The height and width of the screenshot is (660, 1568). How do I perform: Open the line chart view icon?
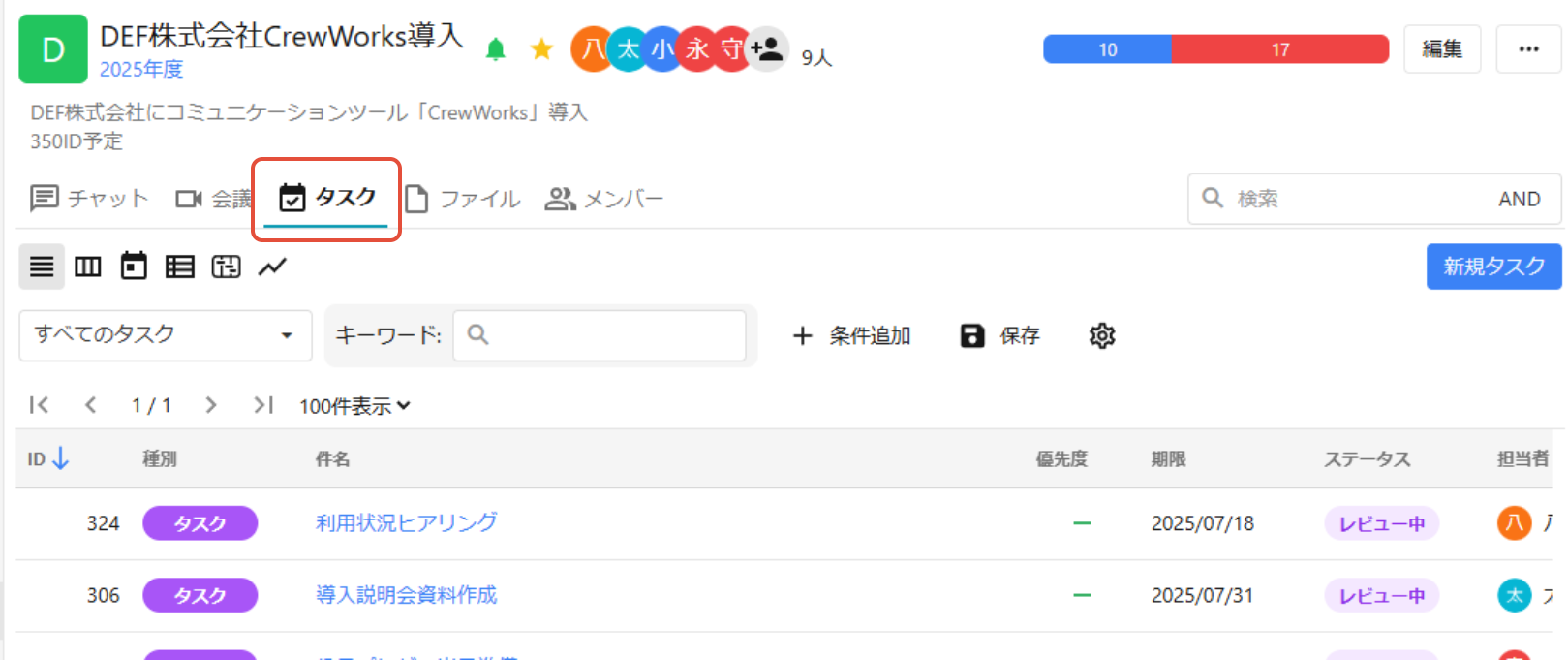273,267
